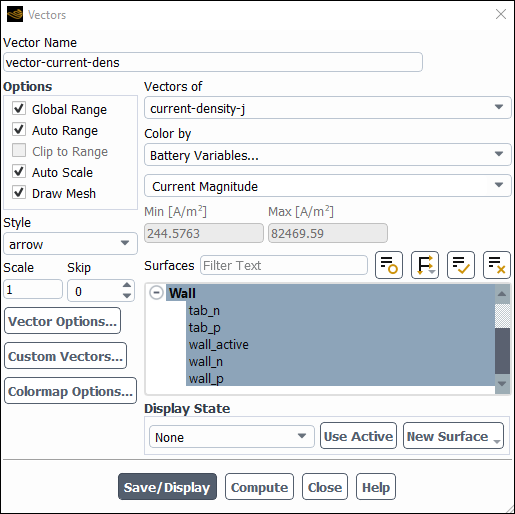Click the Surfaces Filter Text field

point(284,265)
